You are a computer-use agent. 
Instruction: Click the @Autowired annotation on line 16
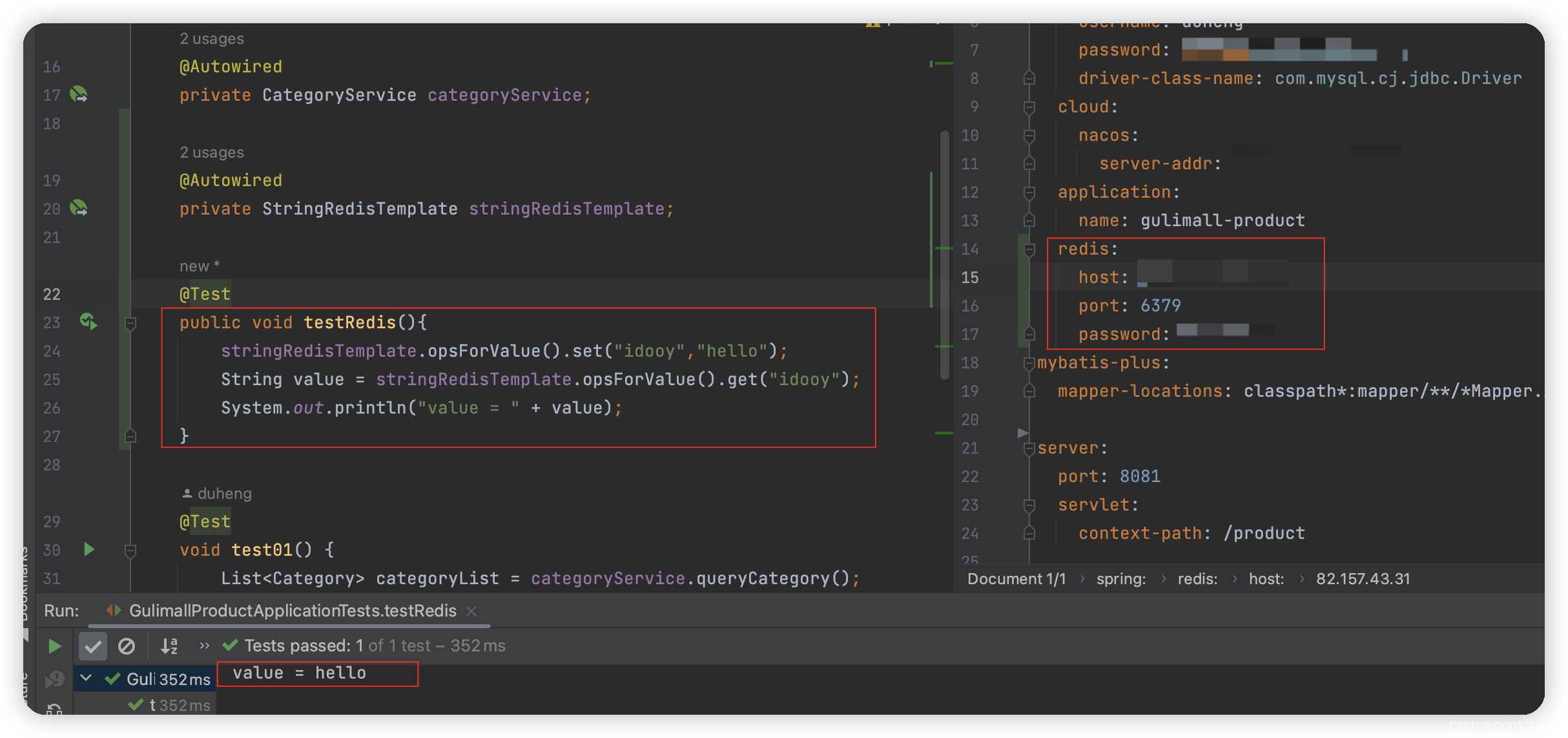coord(231,67)
